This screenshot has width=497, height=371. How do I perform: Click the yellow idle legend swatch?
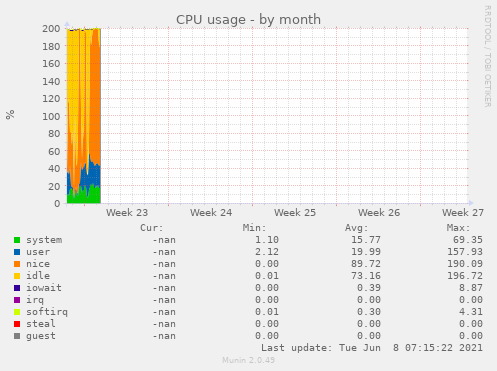17,276
